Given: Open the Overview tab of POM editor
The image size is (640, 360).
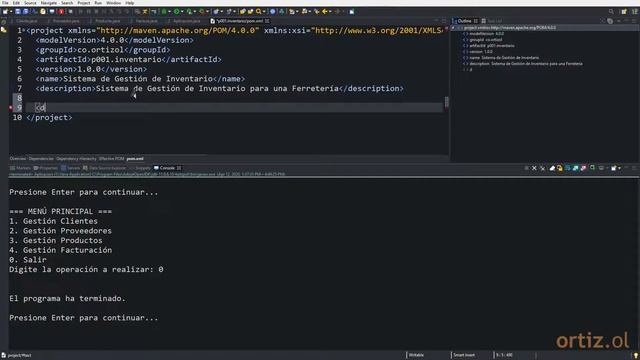Looking at the screenshot, I should point(18,159).
